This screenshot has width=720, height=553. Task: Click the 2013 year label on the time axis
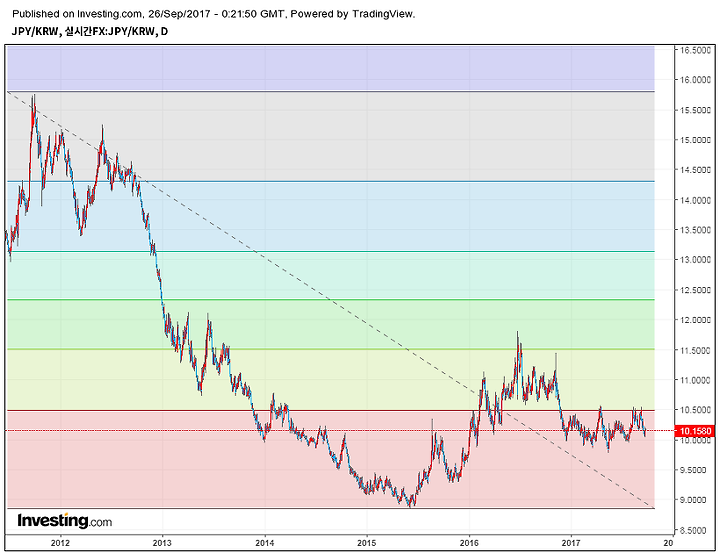162,543
